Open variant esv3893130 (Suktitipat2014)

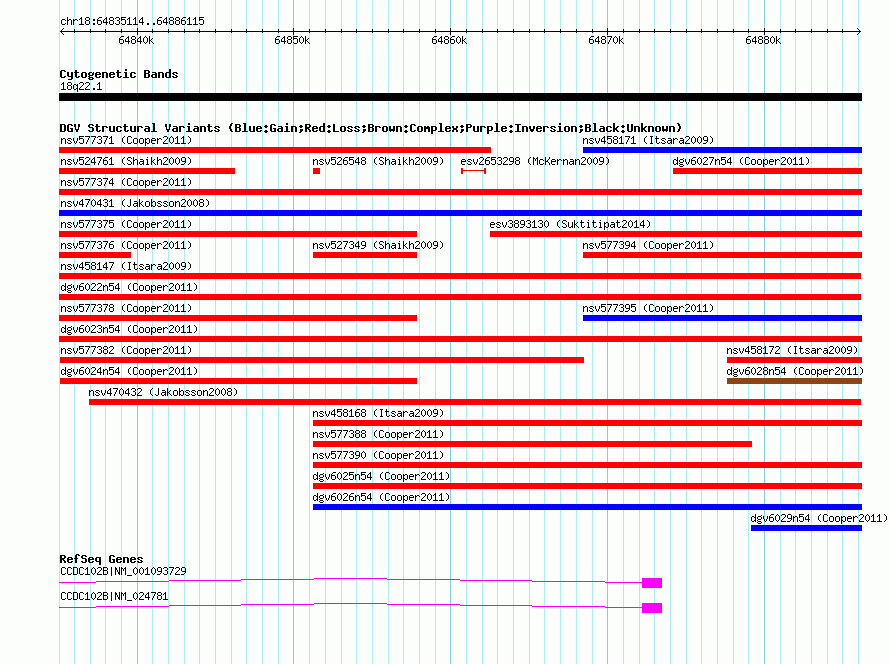[570, 224]
